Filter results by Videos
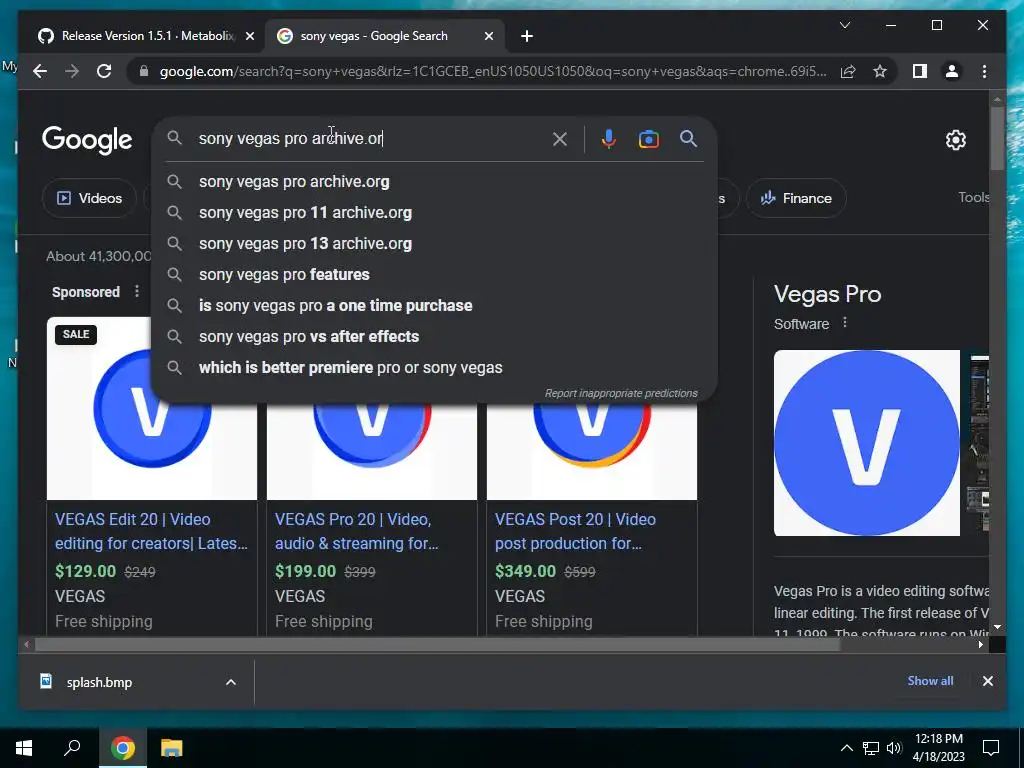Viewport: 1024px width, 768px height. (89, 198)
